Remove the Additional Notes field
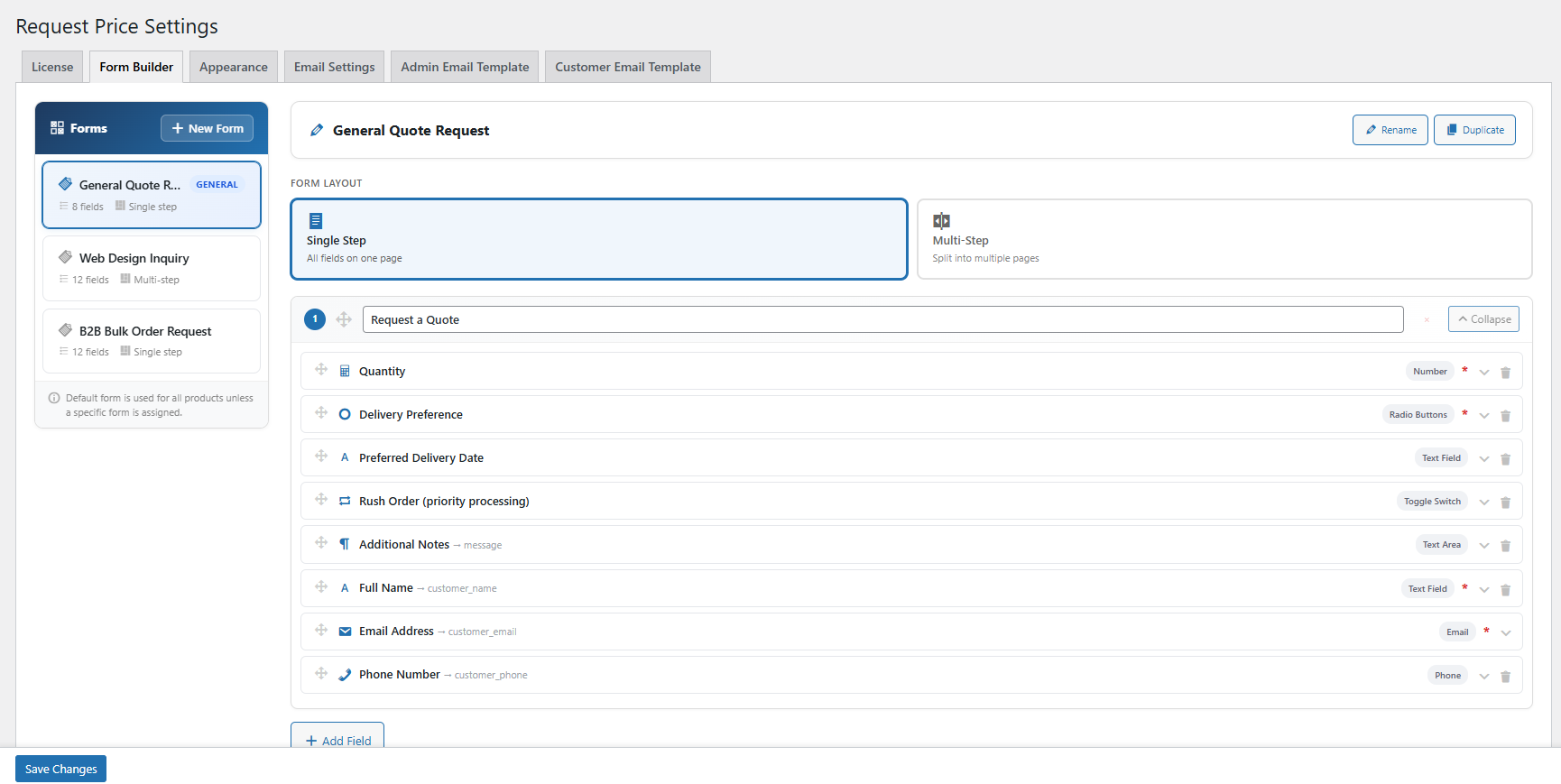The height and width of the screenshot is (784, 1561). (x=1505, y=546)
